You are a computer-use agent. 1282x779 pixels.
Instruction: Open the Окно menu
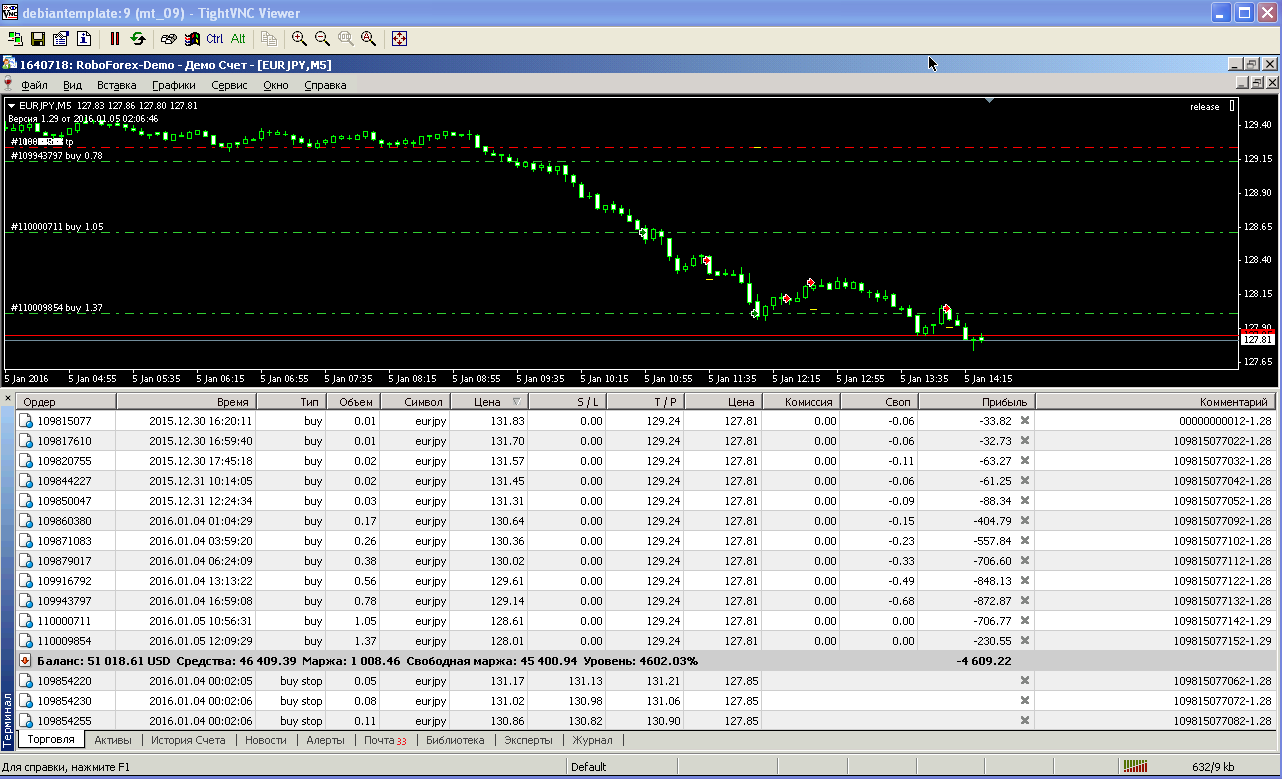pos(276,85)
